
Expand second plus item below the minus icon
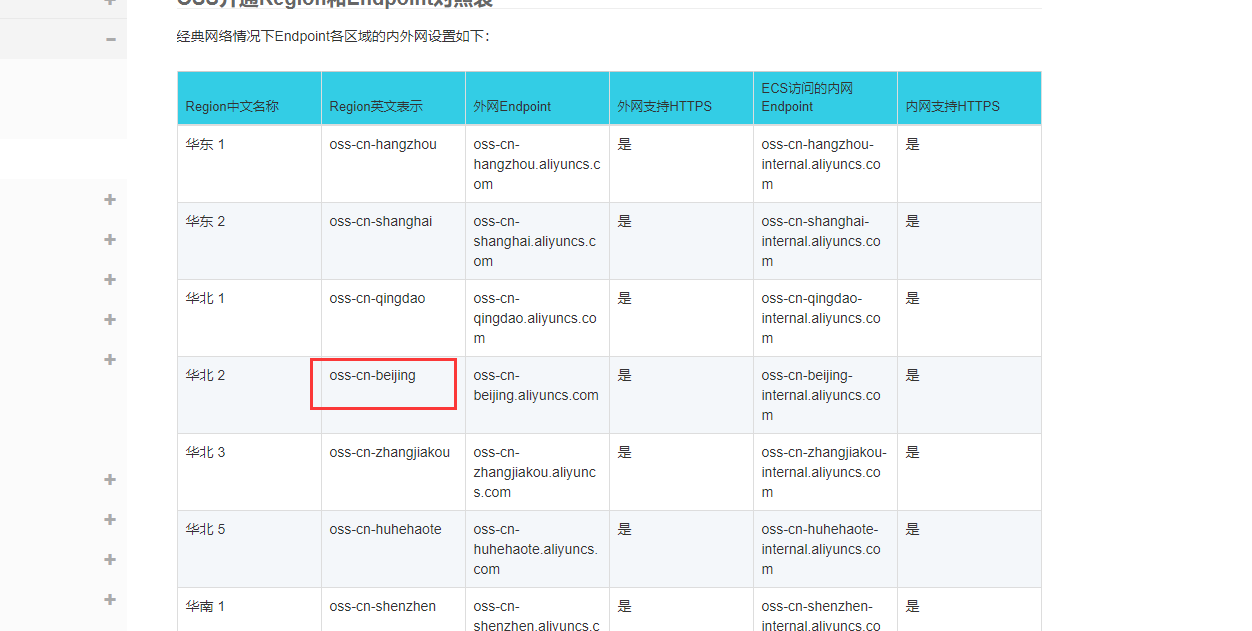pyautogui.click(x=110, y=239)
